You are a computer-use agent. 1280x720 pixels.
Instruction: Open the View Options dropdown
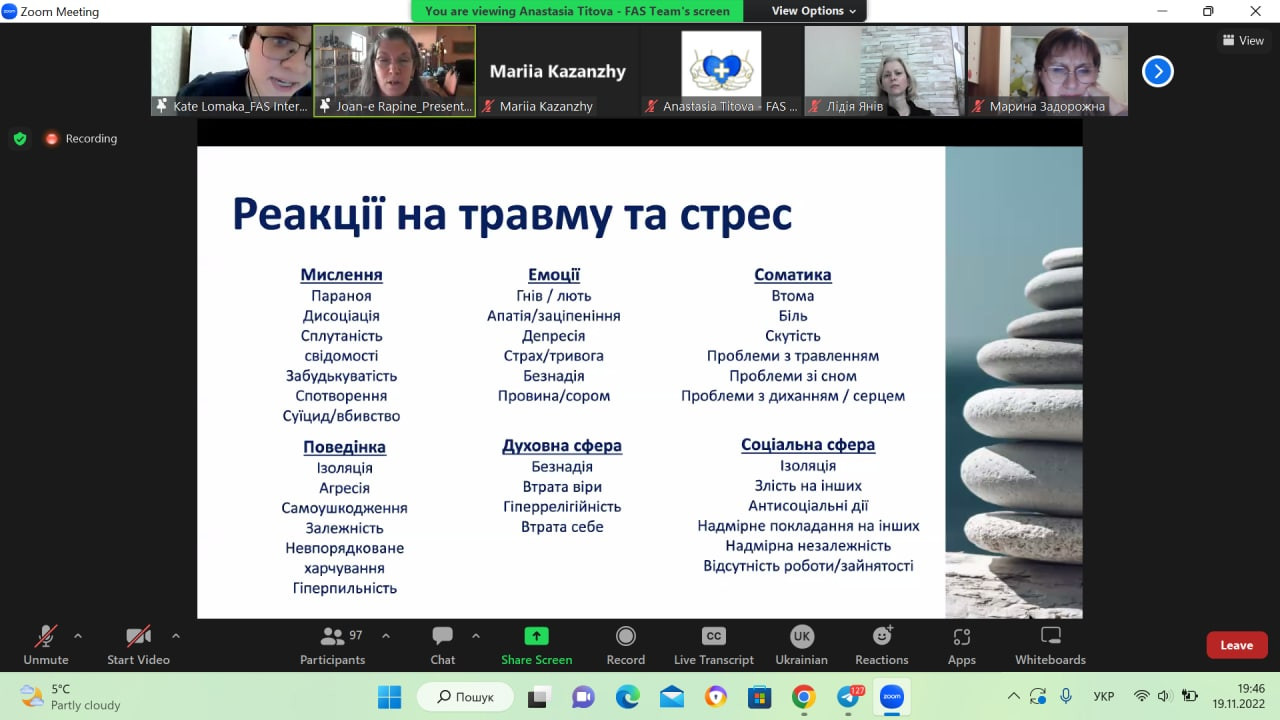pyautogui.click(x=813, y=11)
